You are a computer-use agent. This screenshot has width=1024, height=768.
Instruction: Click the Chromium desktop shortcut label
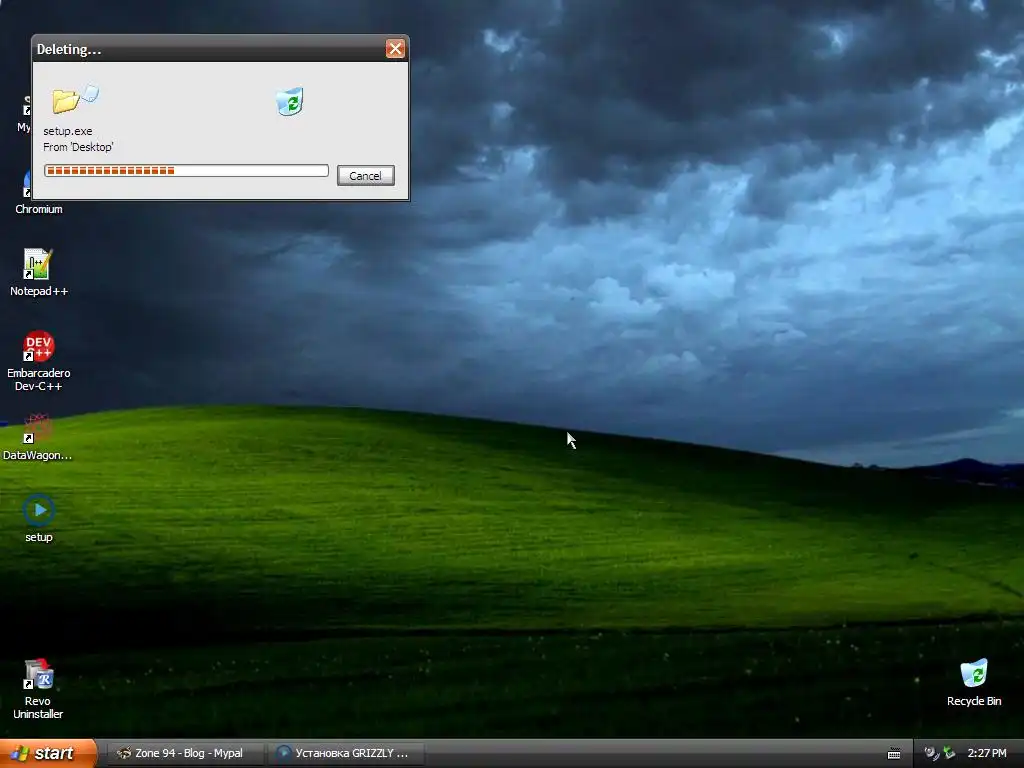coord(39,209)
